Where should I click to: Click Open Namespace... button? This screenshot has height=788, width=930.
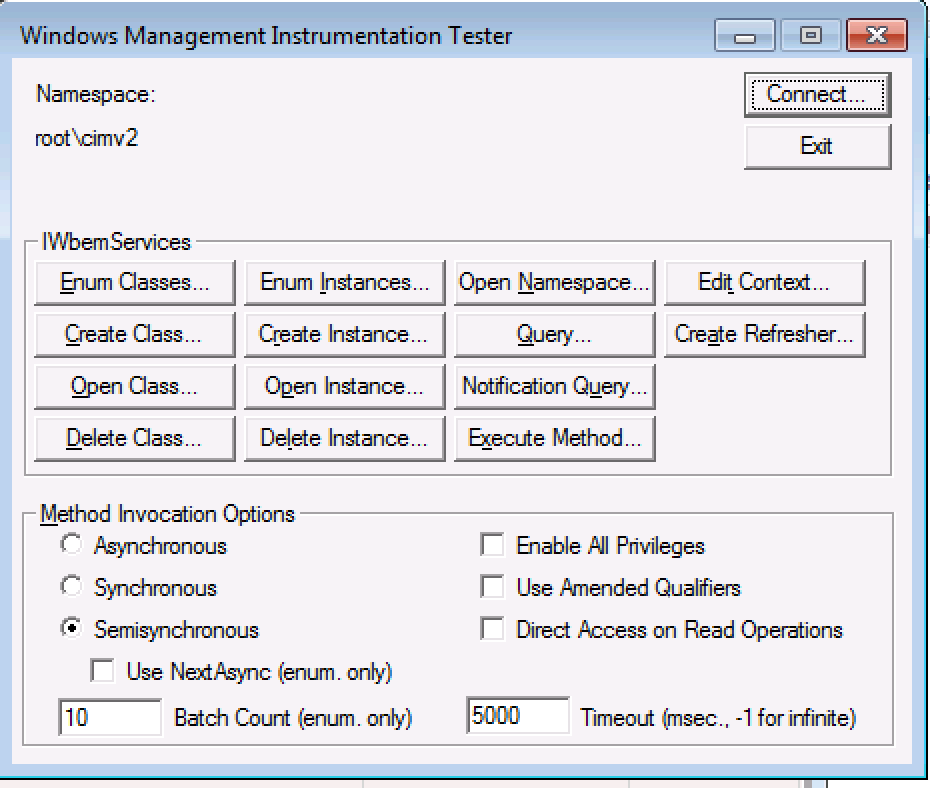coord(555,283)
